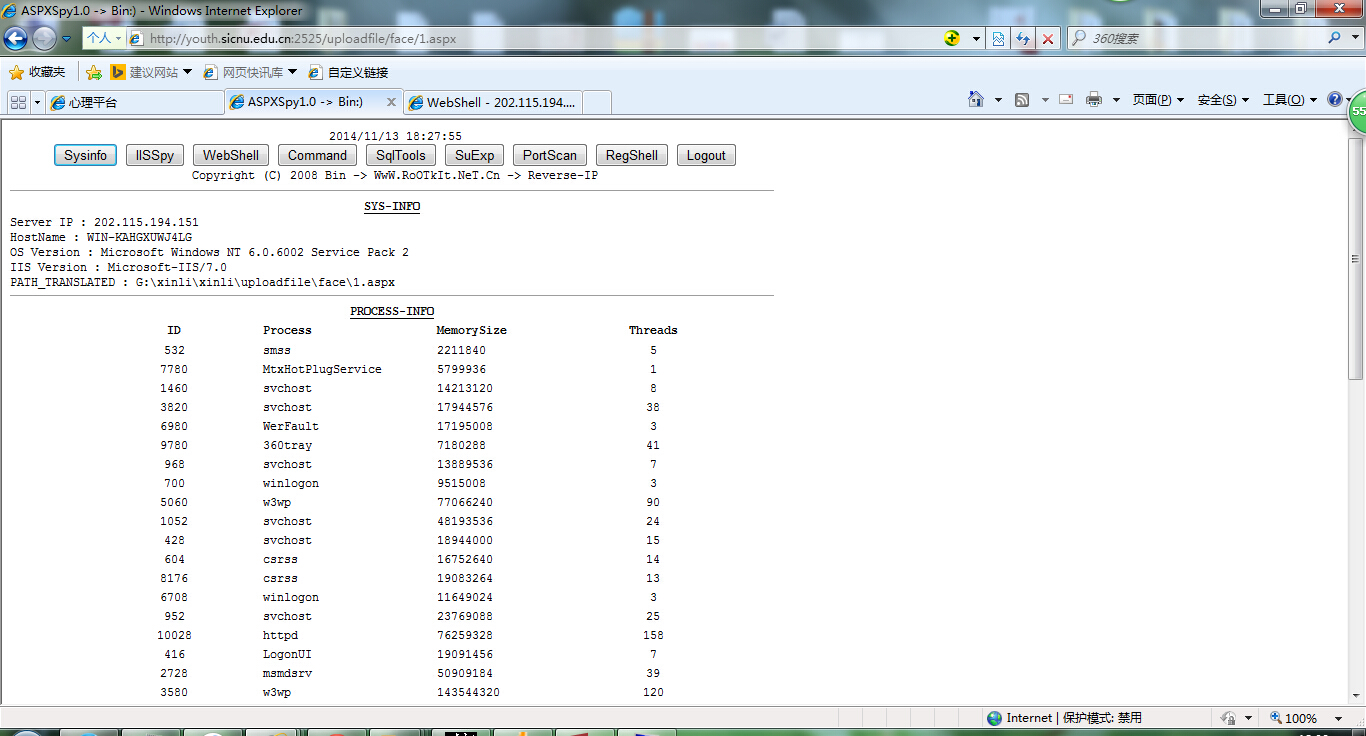Expand the print options dropdown arrow

point(1116,100)
